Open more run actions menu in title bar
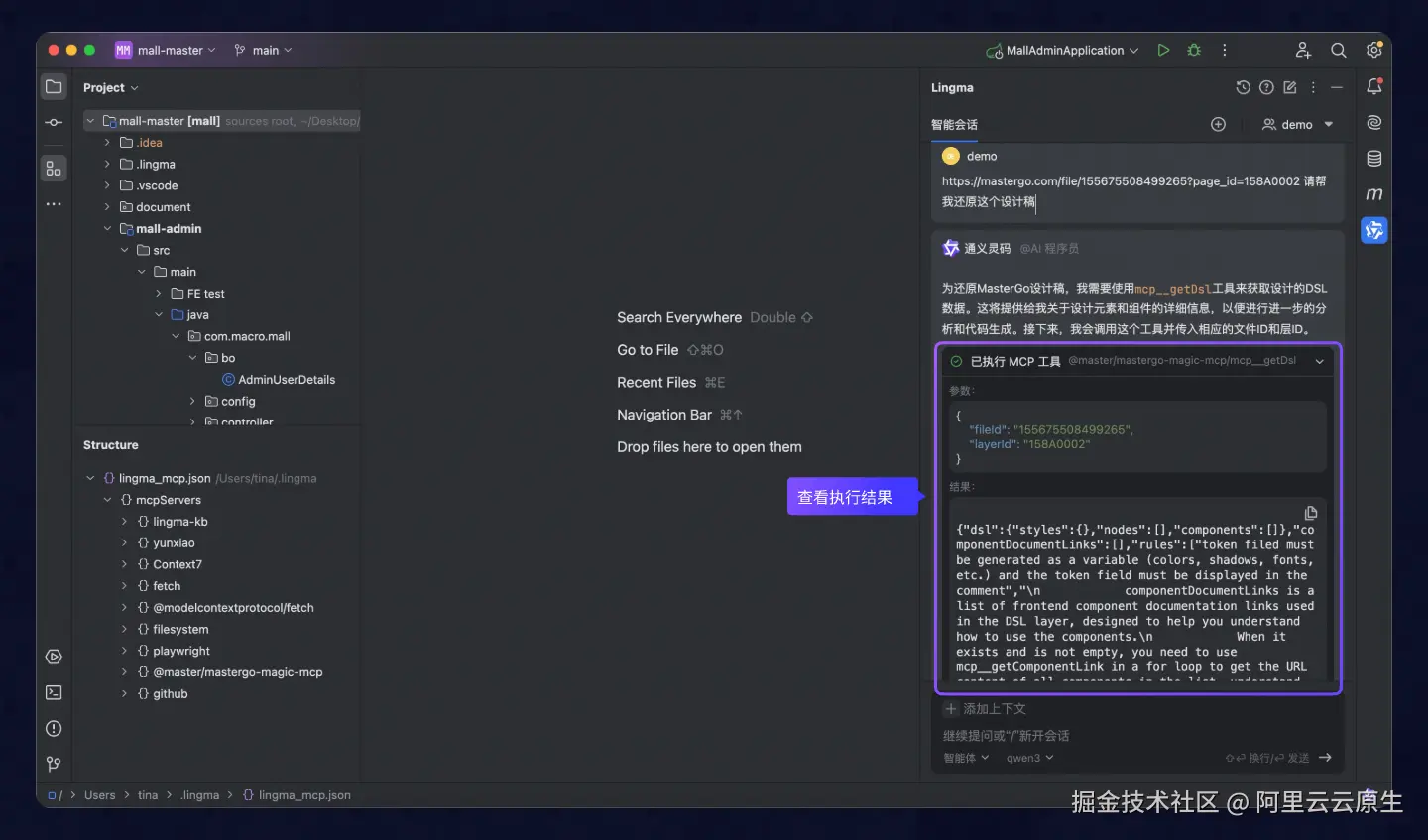The width and height of the screenshot is (1428, 840). pyautogui.click(x=1225, y=50)
